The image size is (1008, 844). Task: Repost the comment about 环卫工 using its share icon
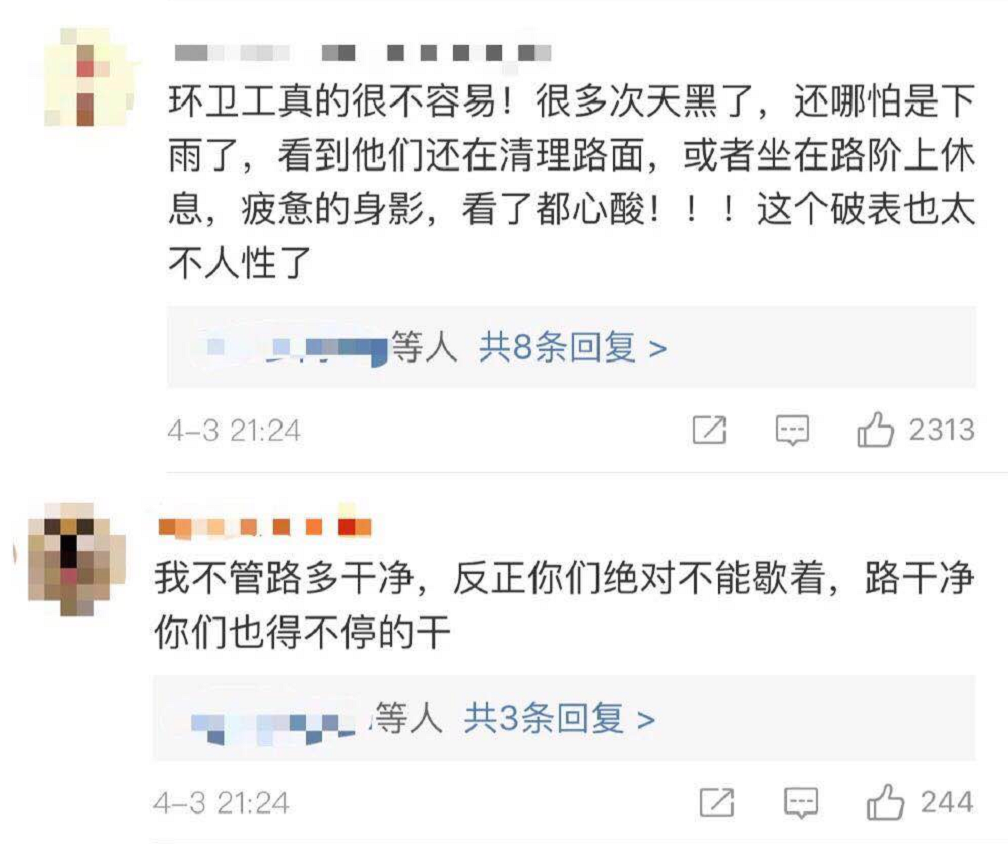coord(709,430)
